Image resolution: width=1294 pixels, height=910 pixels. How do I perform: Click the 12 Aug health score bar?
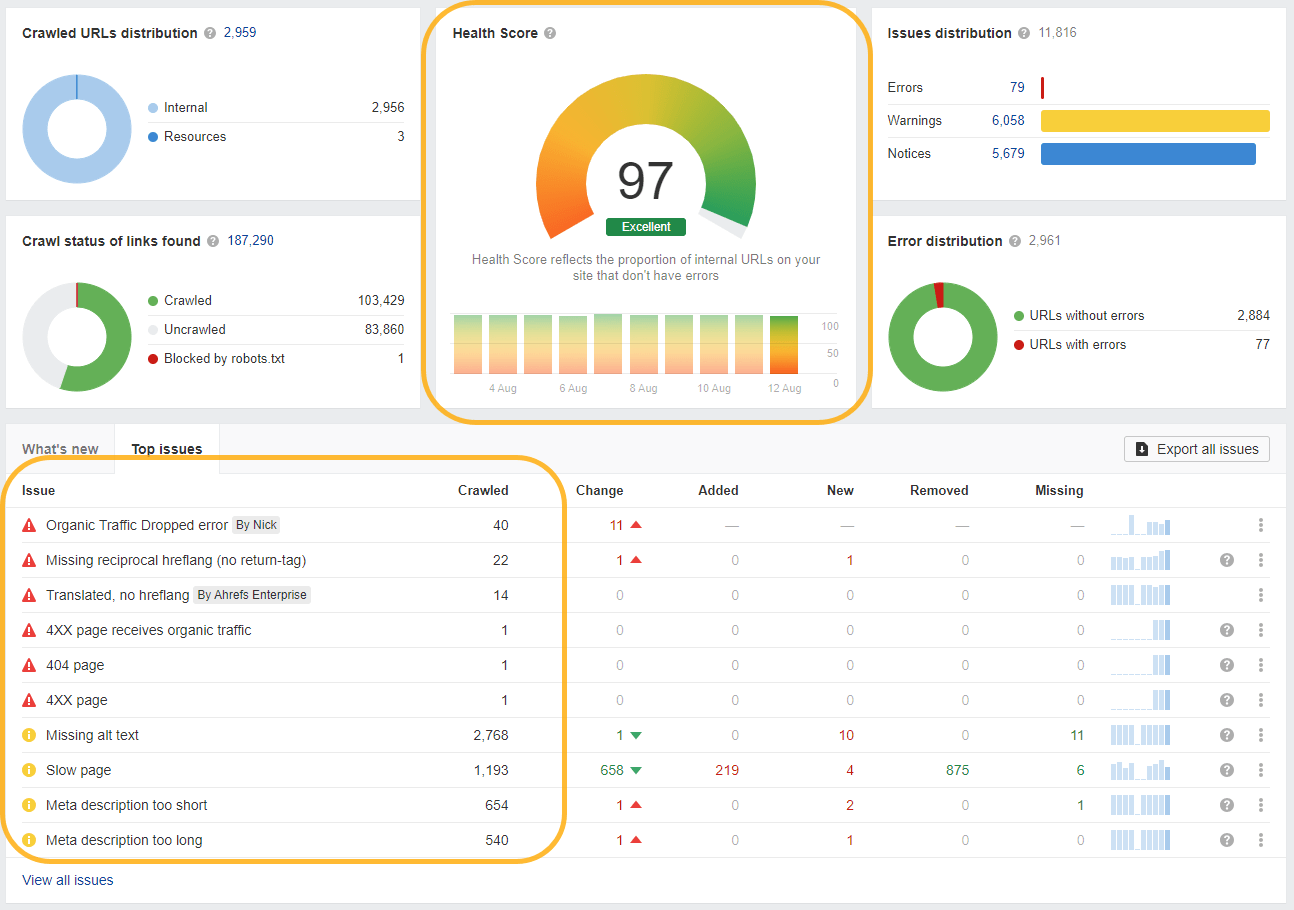coord(784,345)
